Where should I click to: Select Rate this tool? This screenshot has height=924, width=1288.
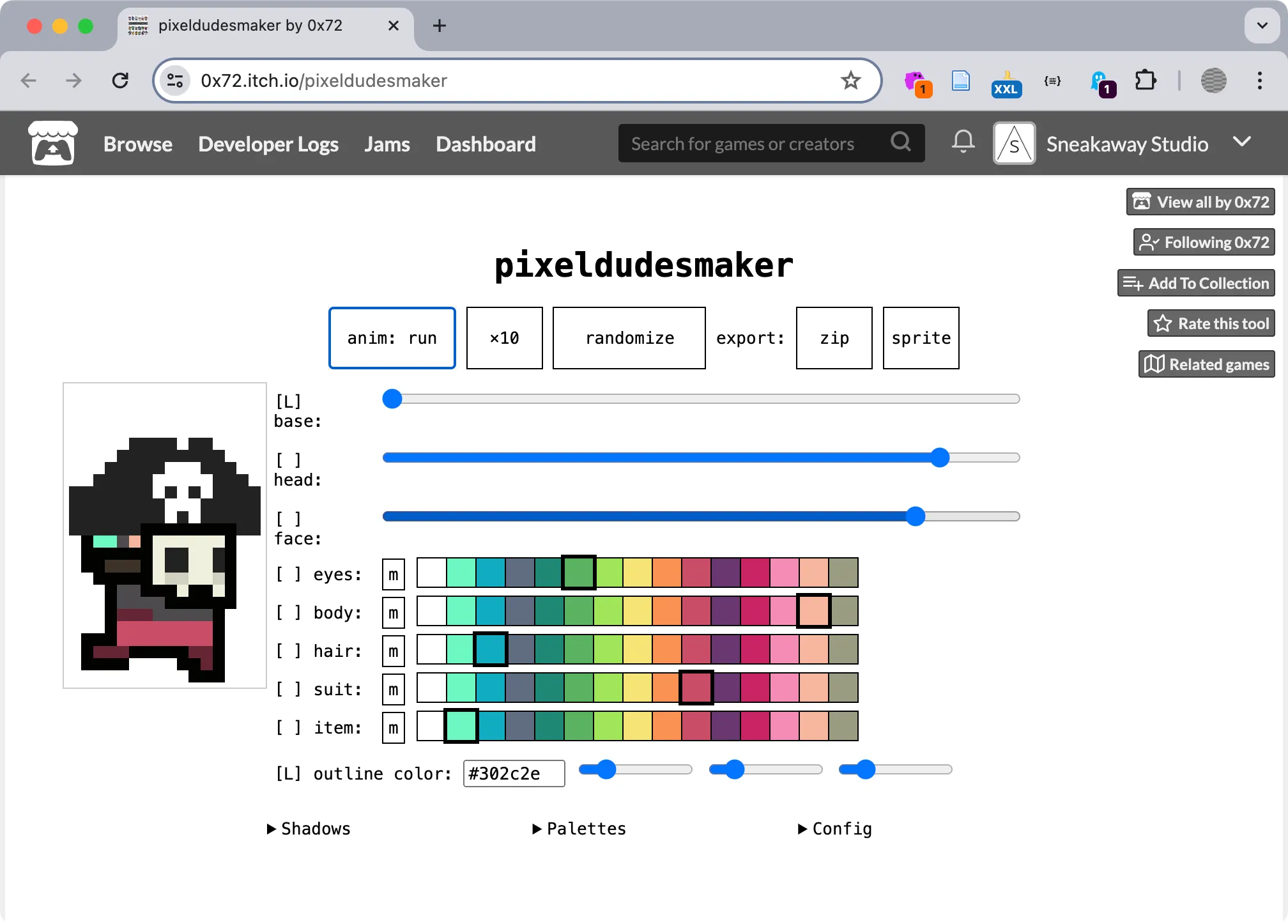(1209, 323)
